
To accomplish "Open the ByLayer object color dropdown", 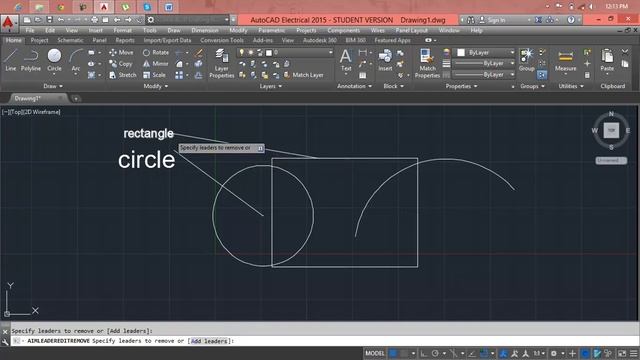I will 485,53.
